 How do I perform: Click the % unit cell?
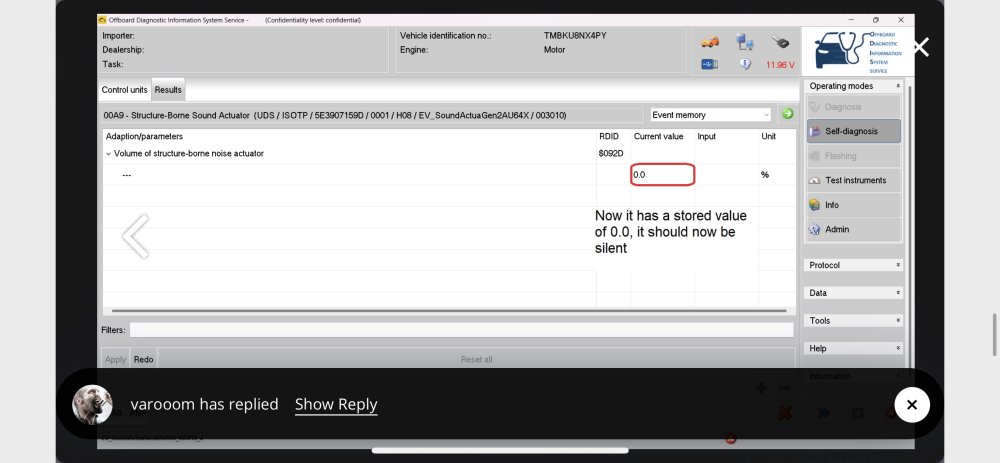tap(765, 175)
